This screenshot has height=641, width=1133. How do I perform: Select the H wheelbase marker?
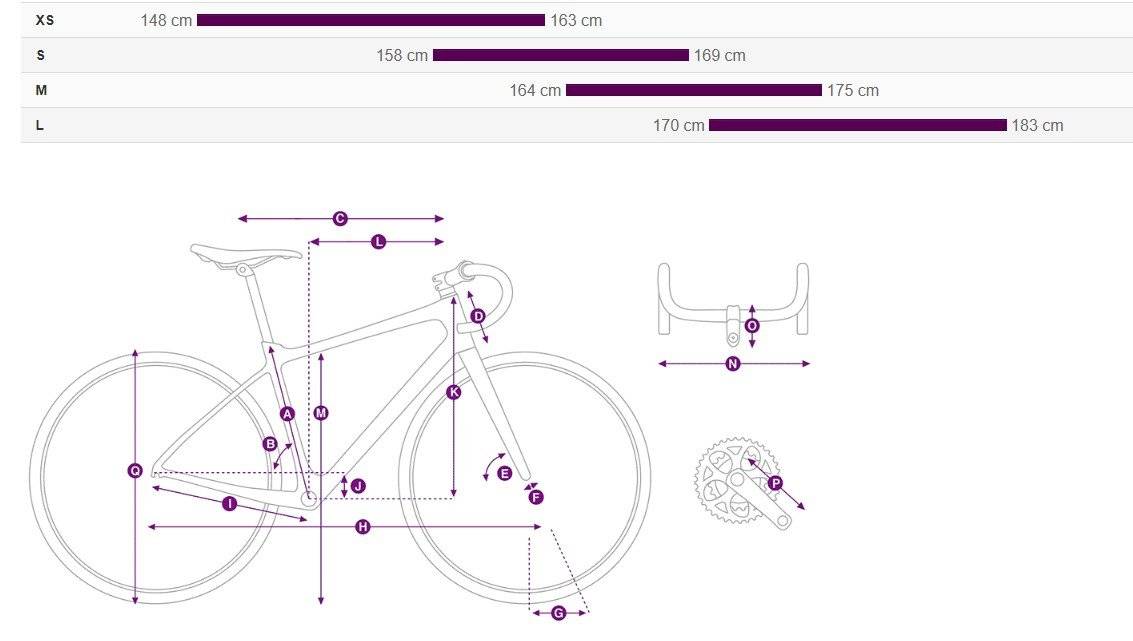pyautogui.click(x=363, y=527)
